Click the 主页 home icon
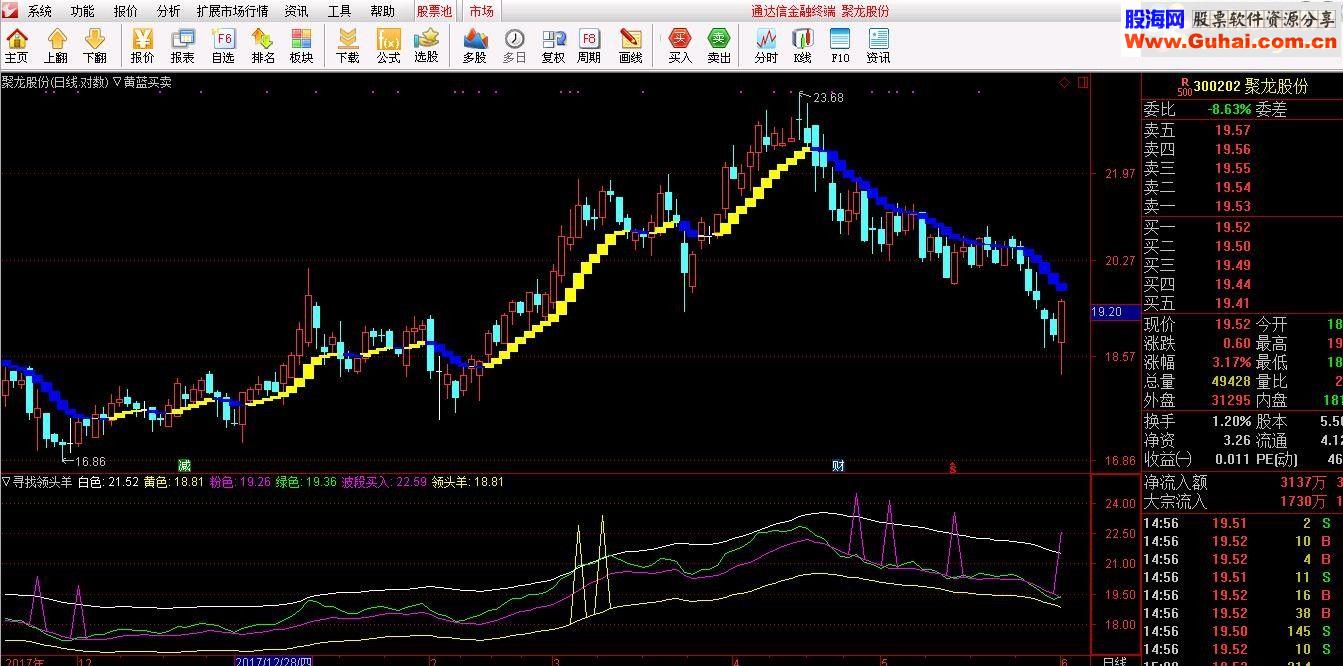This screenshot has width=1343, height=666. click(17, 46)
